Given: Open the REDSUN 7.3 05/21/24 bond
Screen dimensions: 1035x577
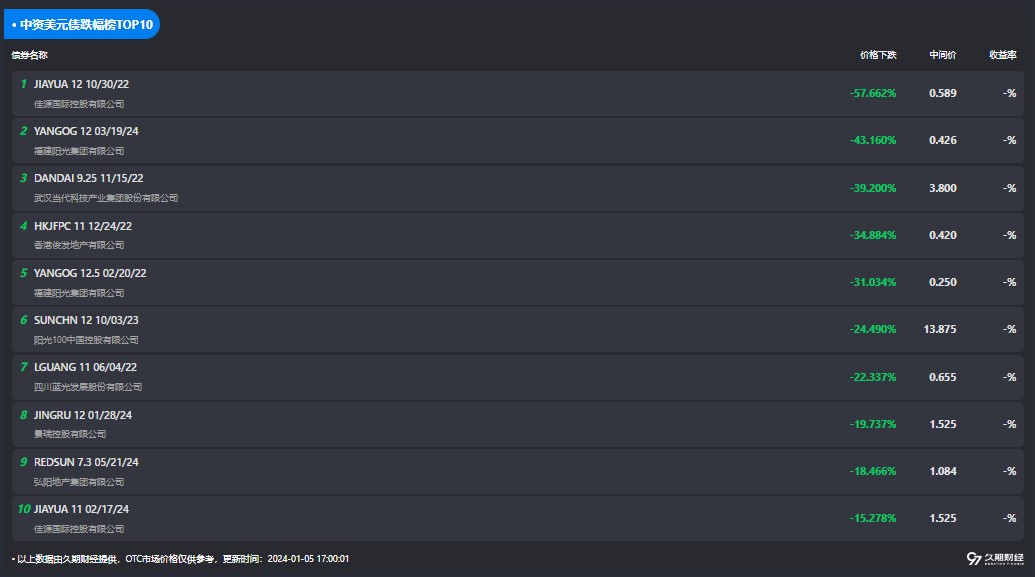Looking at the screenshot, I should point(86,462).
